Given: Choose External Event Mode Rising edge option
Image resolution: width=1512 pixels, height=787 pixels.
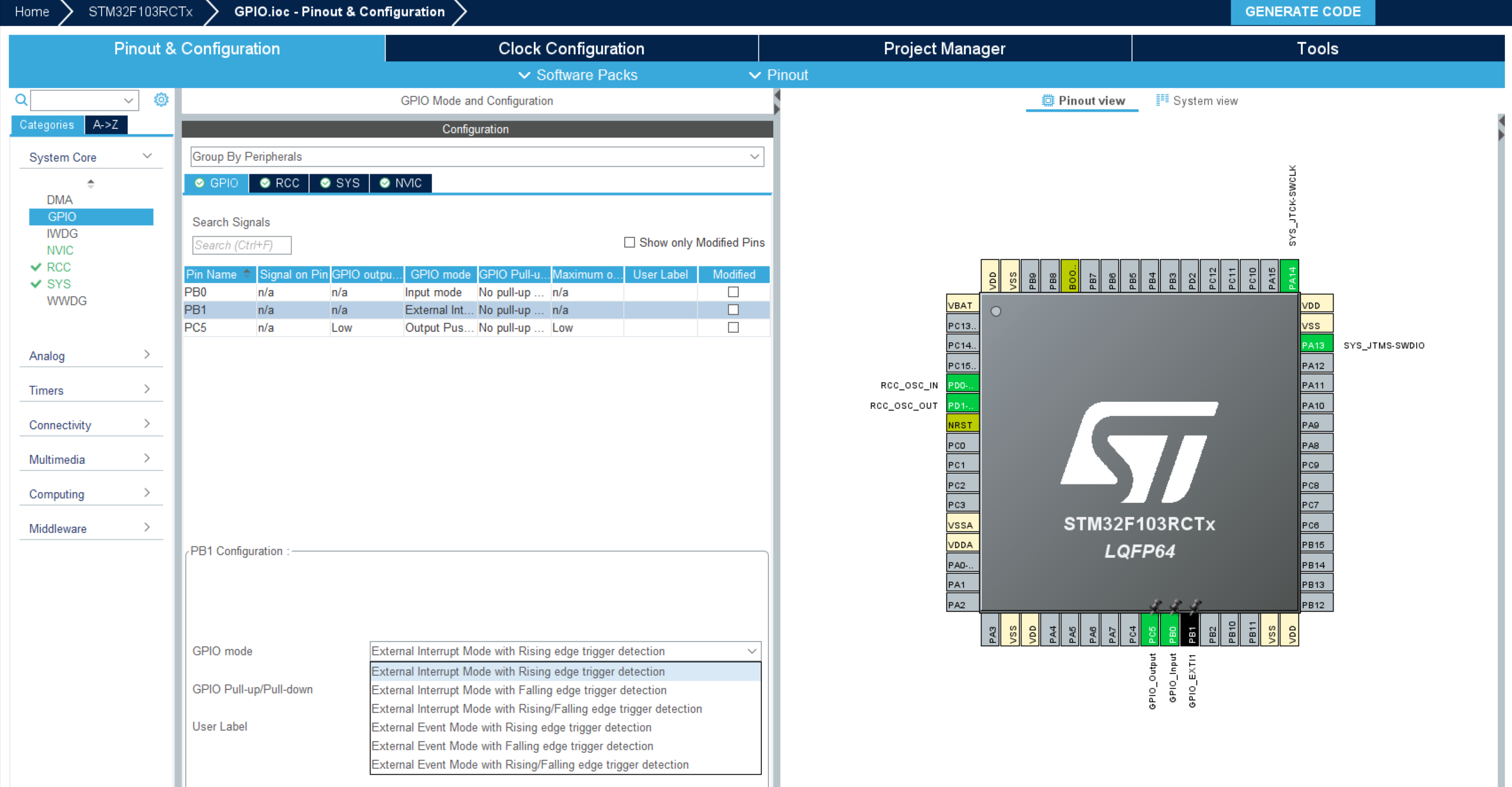Looking at the screenshot, I should [x=565, y=727].
